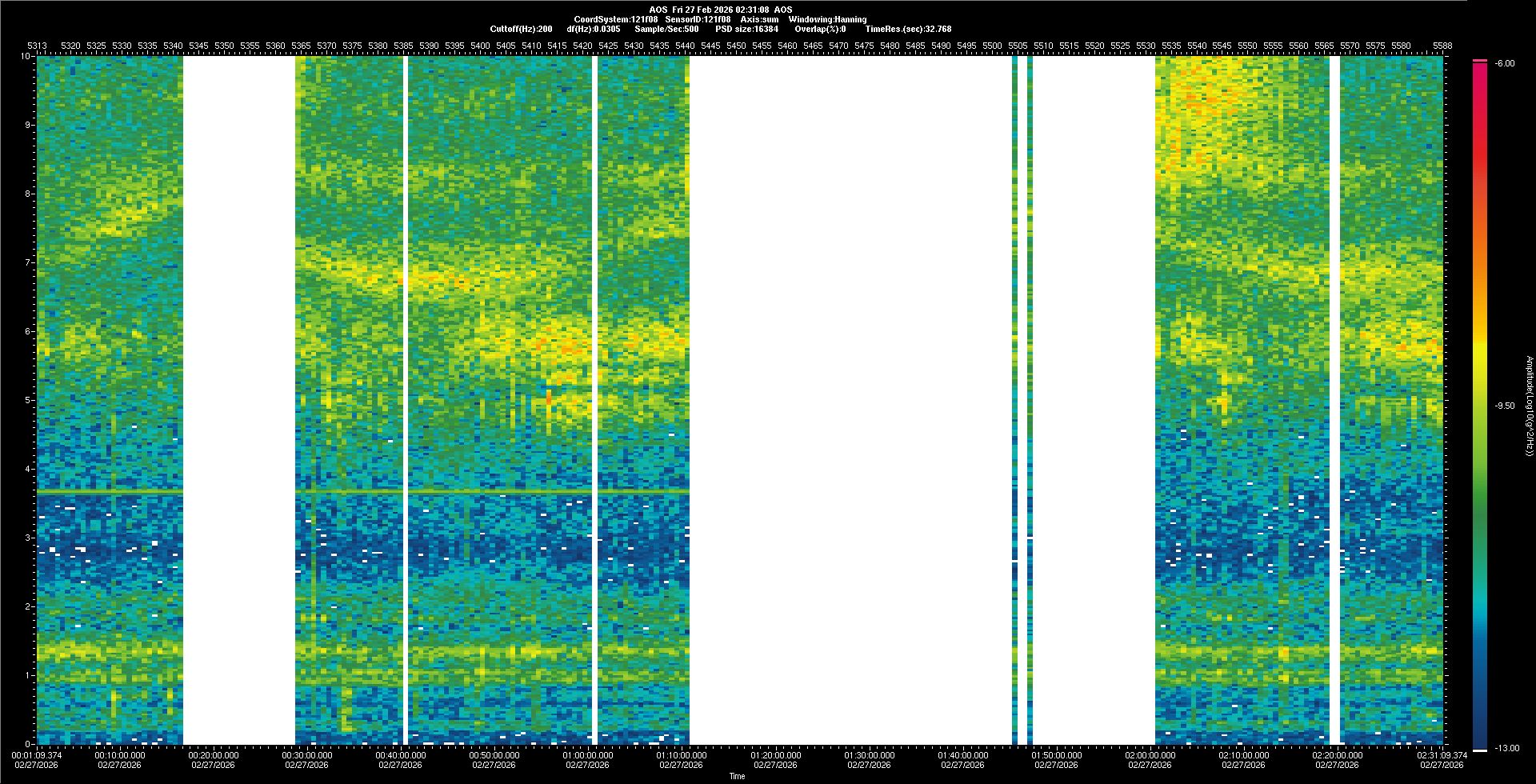Select the PSD size:16384 header text
Screen dimensions: 1536x784
[746, 29]
